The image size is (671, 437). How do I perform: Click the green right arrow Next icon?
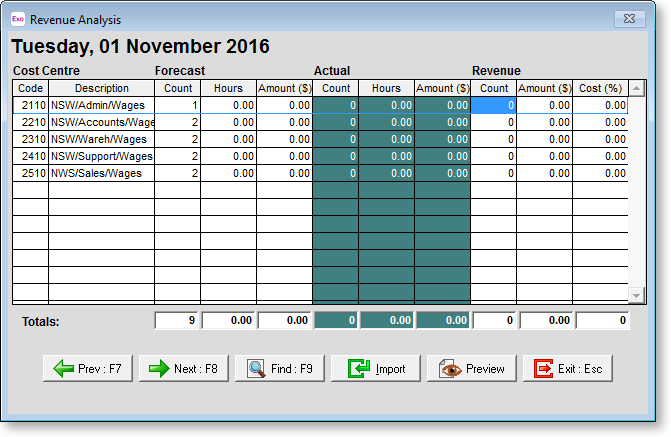click(x=159, y=369)
